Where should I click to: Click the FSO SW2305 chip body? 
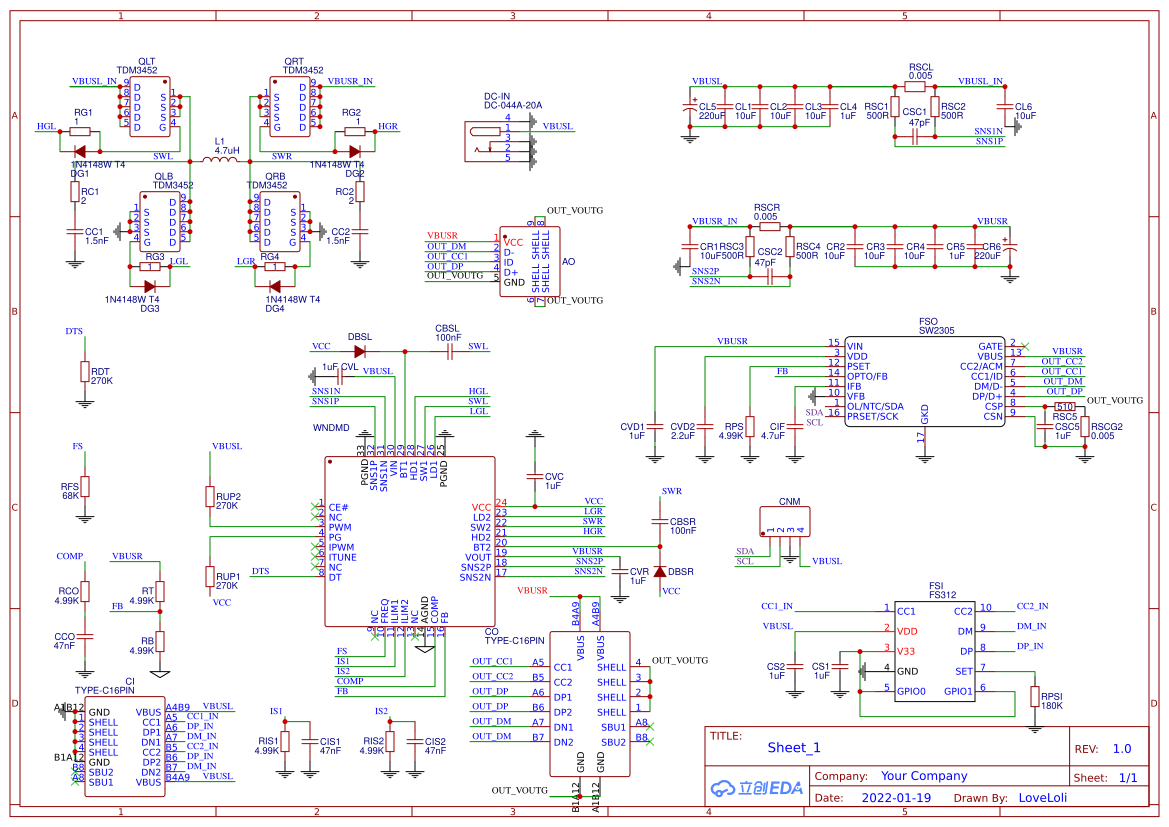pyautogui.click(x=924, y=381)
